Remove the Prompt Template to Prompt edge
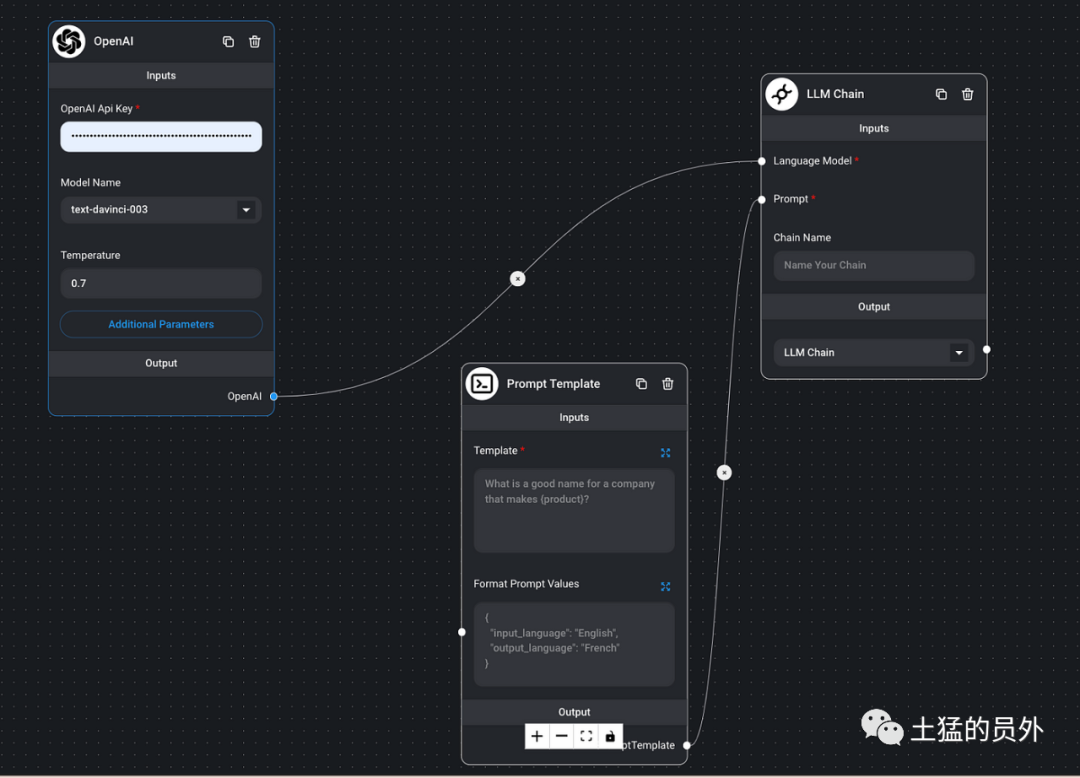The height and width of the screenshot is (778, 1080). coord(724,473)
